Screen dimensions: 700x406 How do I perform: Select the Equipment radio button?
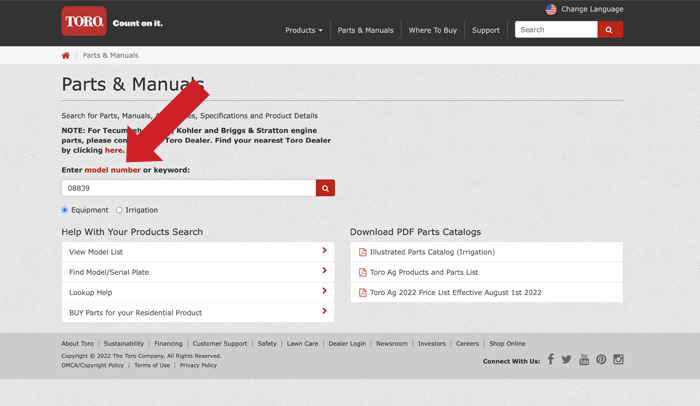[65, 210]
